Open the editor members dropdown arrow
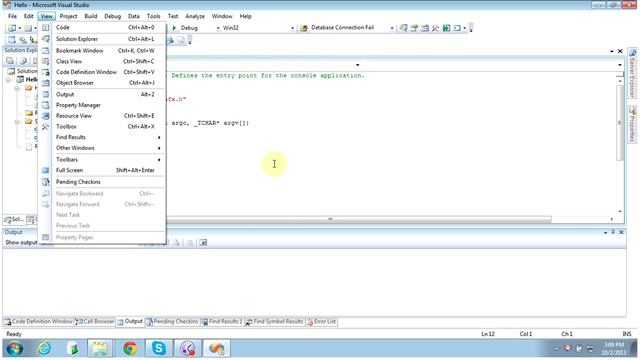The height and width of the screenshot is (360, 640). (620, 65)
